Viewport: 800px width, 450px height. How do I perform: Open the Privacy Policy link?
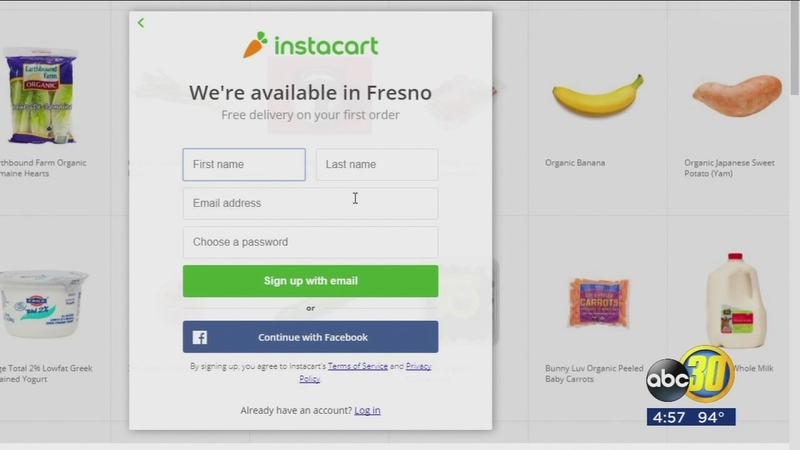pyautogui.click(x=365, y=372)
